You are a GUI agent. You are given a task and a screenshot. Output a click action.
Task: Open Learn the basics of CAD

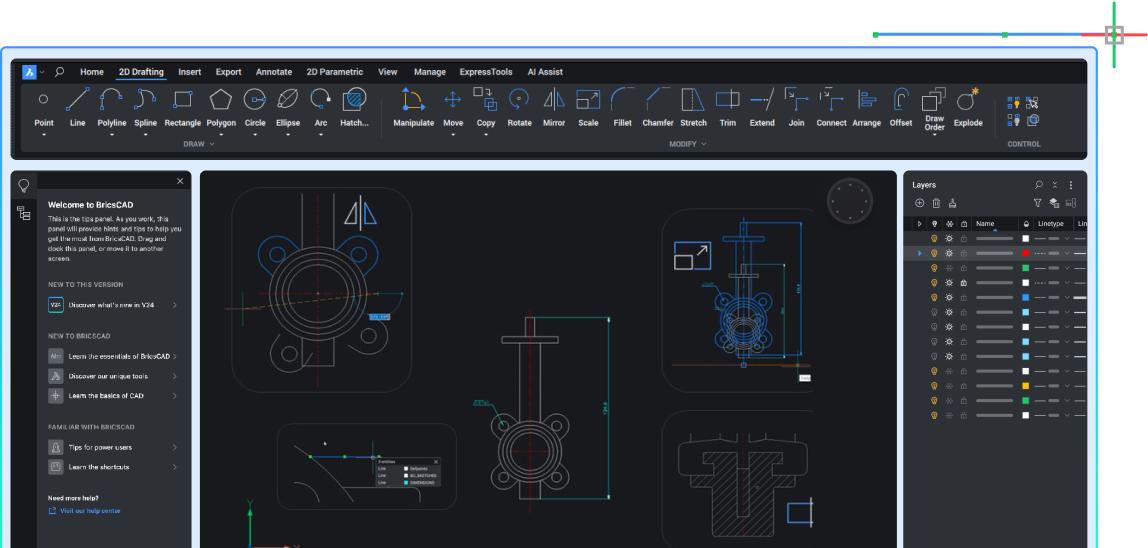(113, 396)
